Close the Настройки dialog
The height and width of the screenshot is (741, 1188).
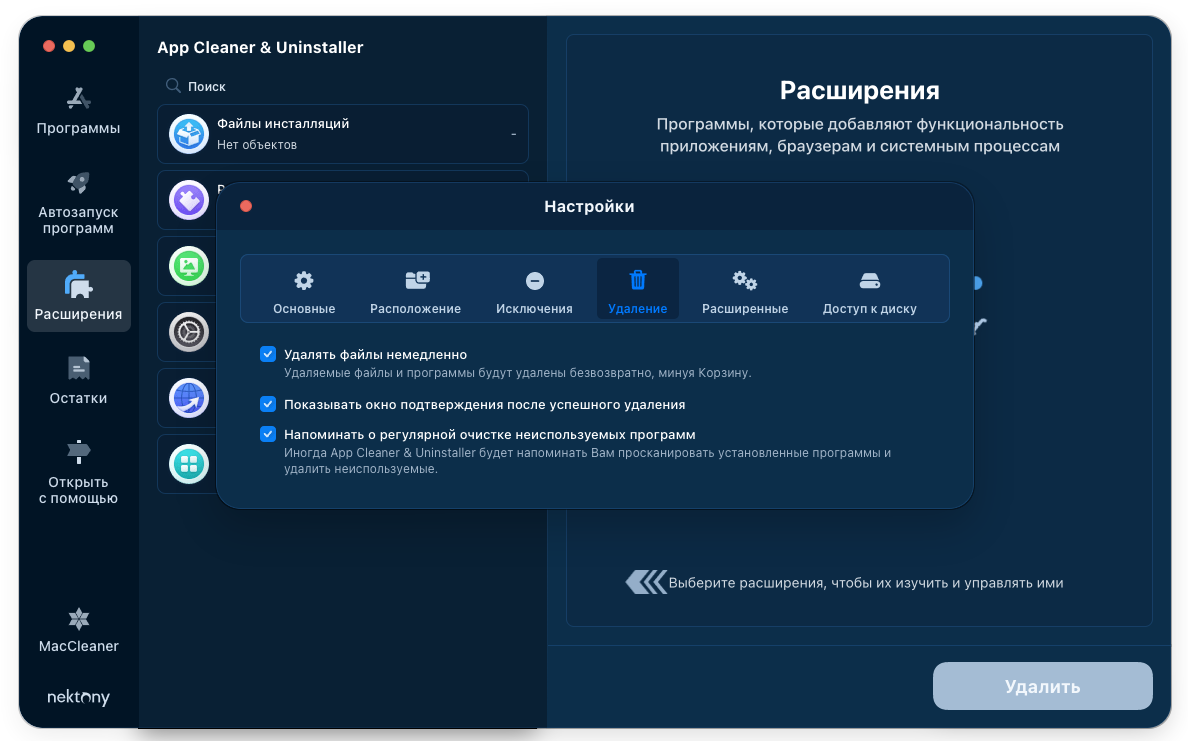click(x=246, y=206)
